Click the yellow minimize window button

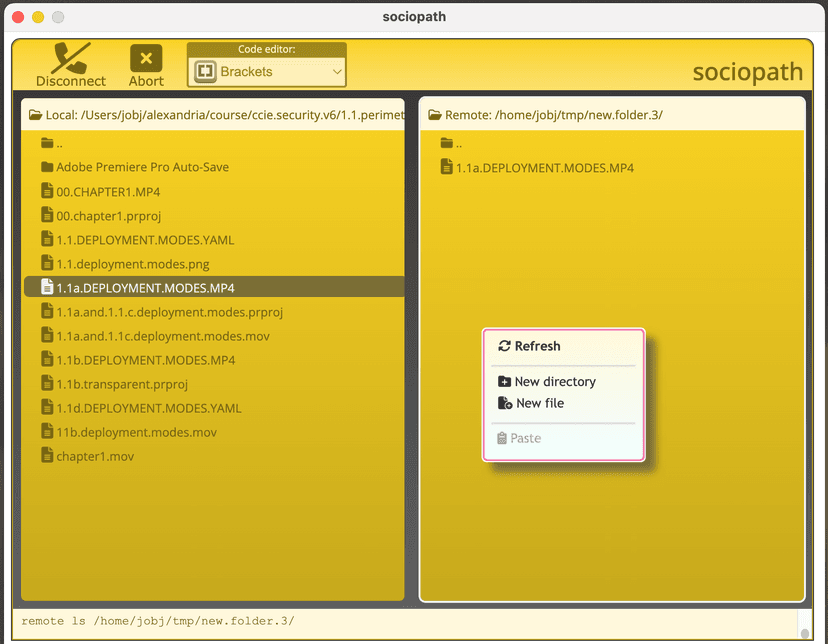(x=38, y=17)
